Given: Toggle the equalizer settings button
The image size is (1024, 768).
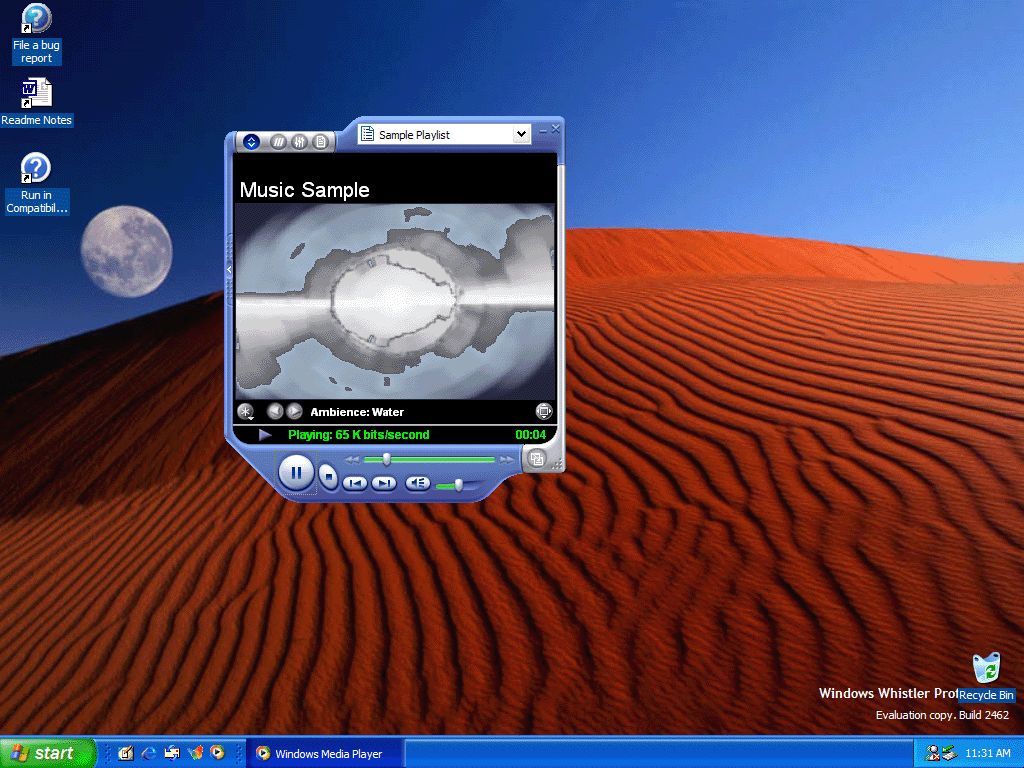Looking at the screenshot, I should [299, 142].
